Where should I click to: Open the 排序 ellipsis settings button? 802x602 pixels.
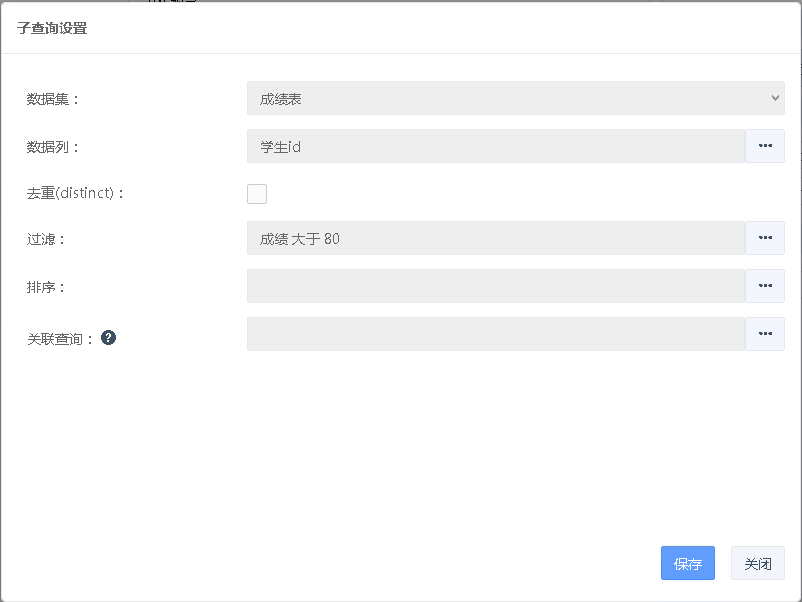coord(765,286)
